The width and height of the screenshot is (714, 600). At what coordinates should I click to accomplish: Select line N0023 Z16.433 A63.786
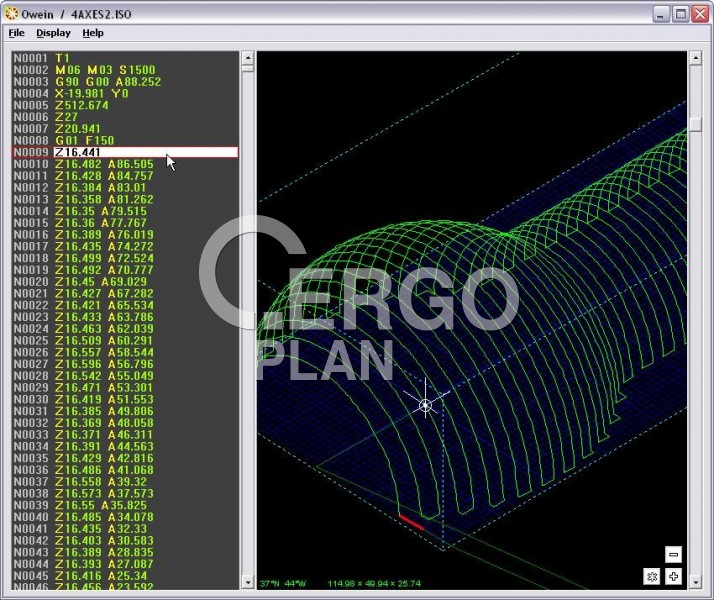tap(125, 317)
